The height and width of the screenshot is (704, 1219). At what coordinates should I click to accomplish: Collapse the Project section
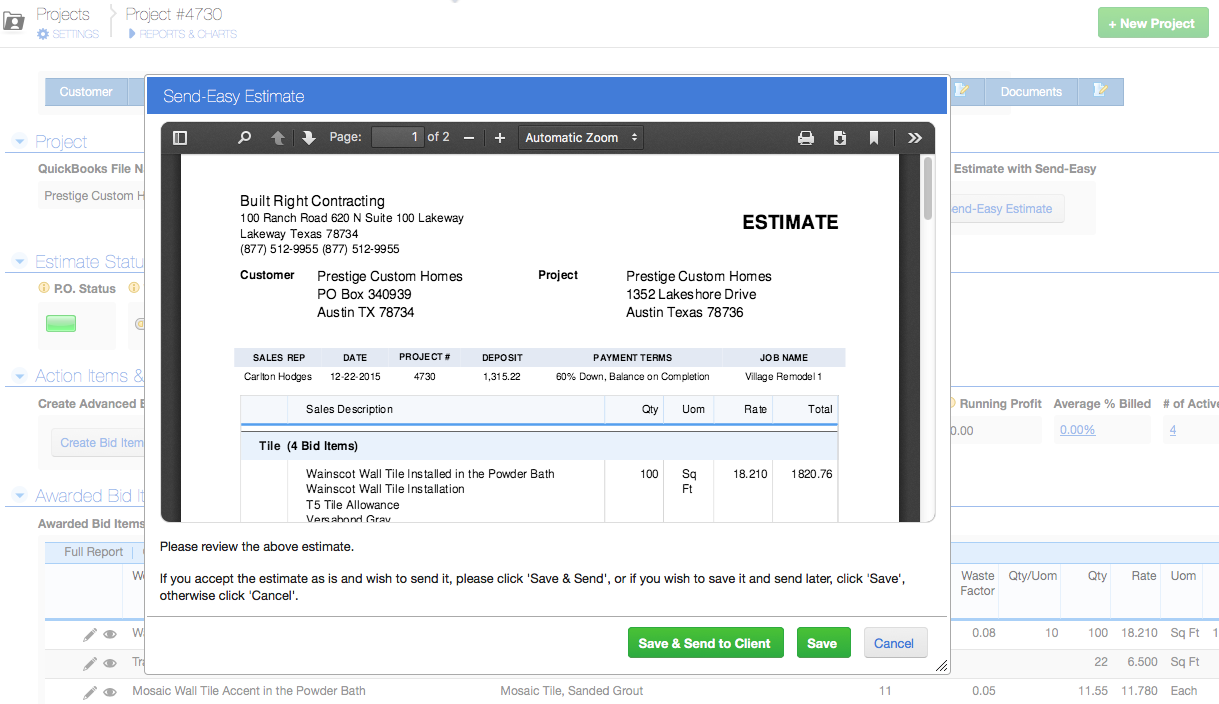(x=19, y=142)
